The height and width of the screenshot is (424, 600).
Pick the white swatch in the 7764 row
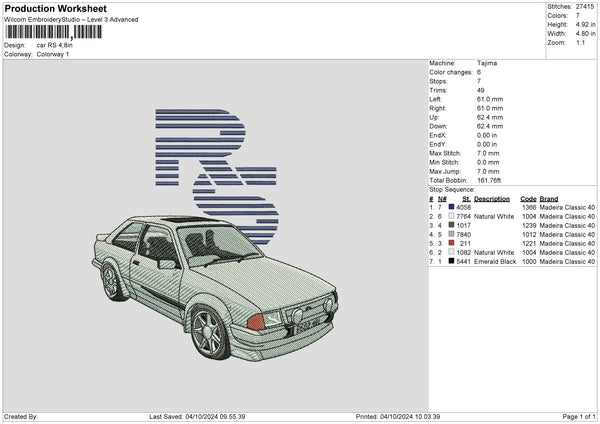[x=451, y=216]
